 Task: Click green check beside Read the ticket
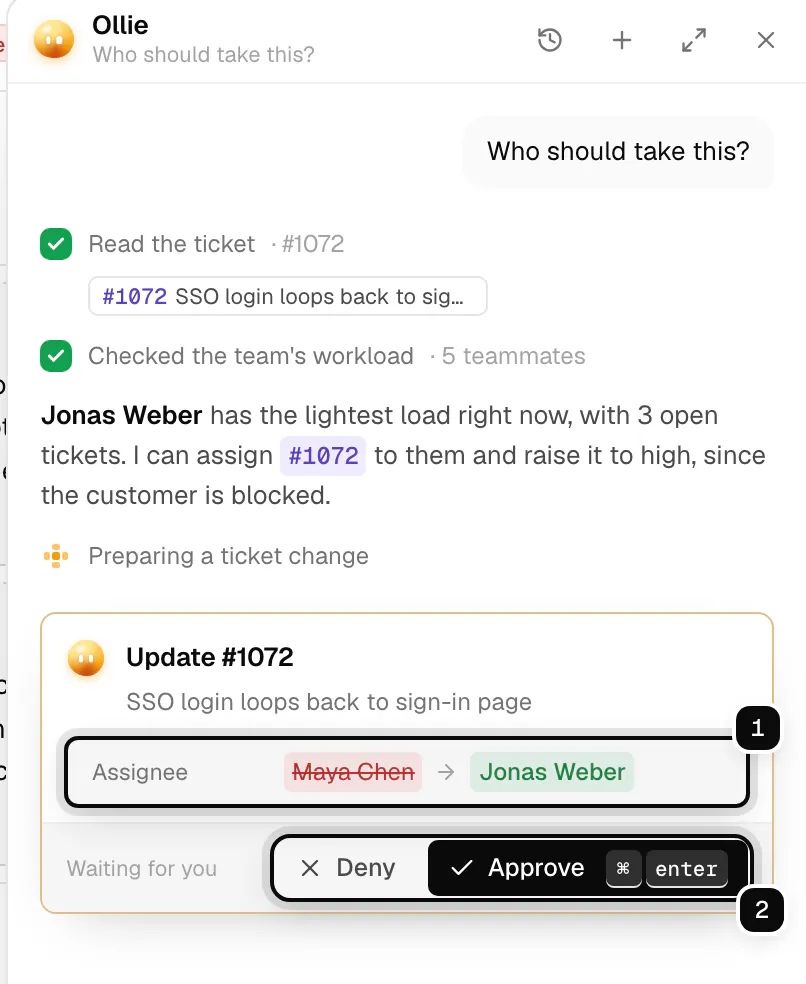tap(56, 244)
